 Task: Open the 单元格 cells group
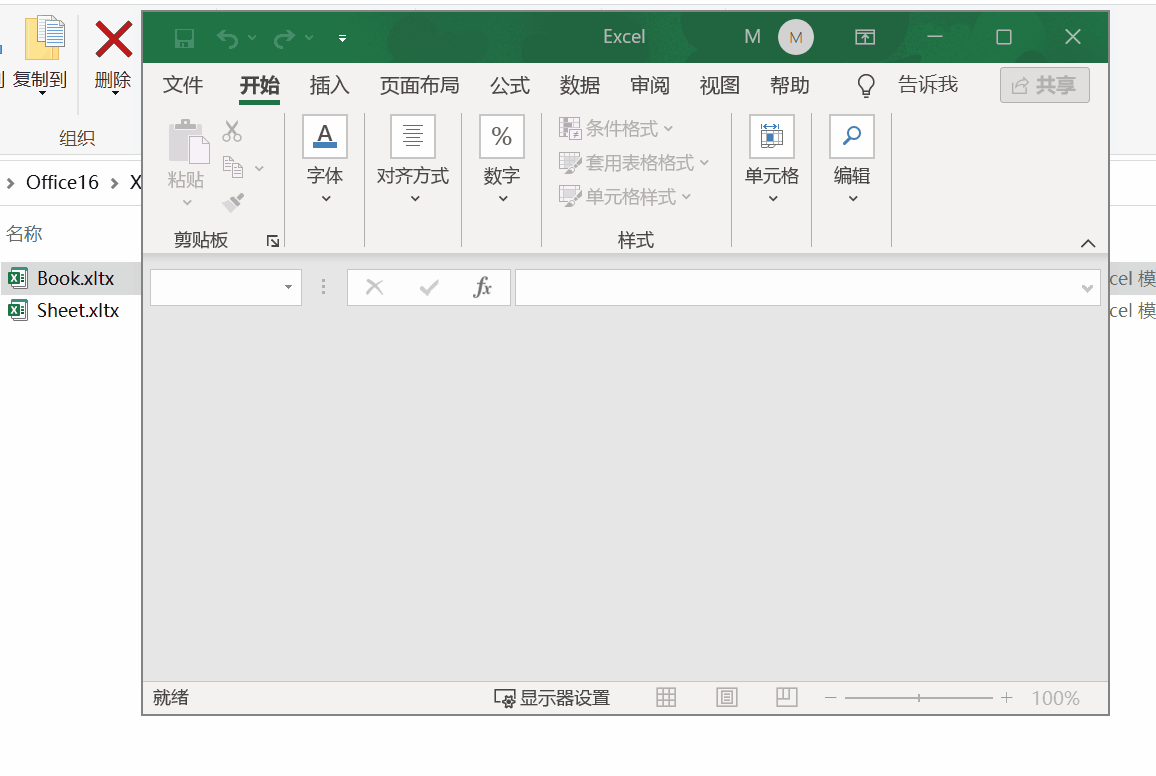(772, 159)
